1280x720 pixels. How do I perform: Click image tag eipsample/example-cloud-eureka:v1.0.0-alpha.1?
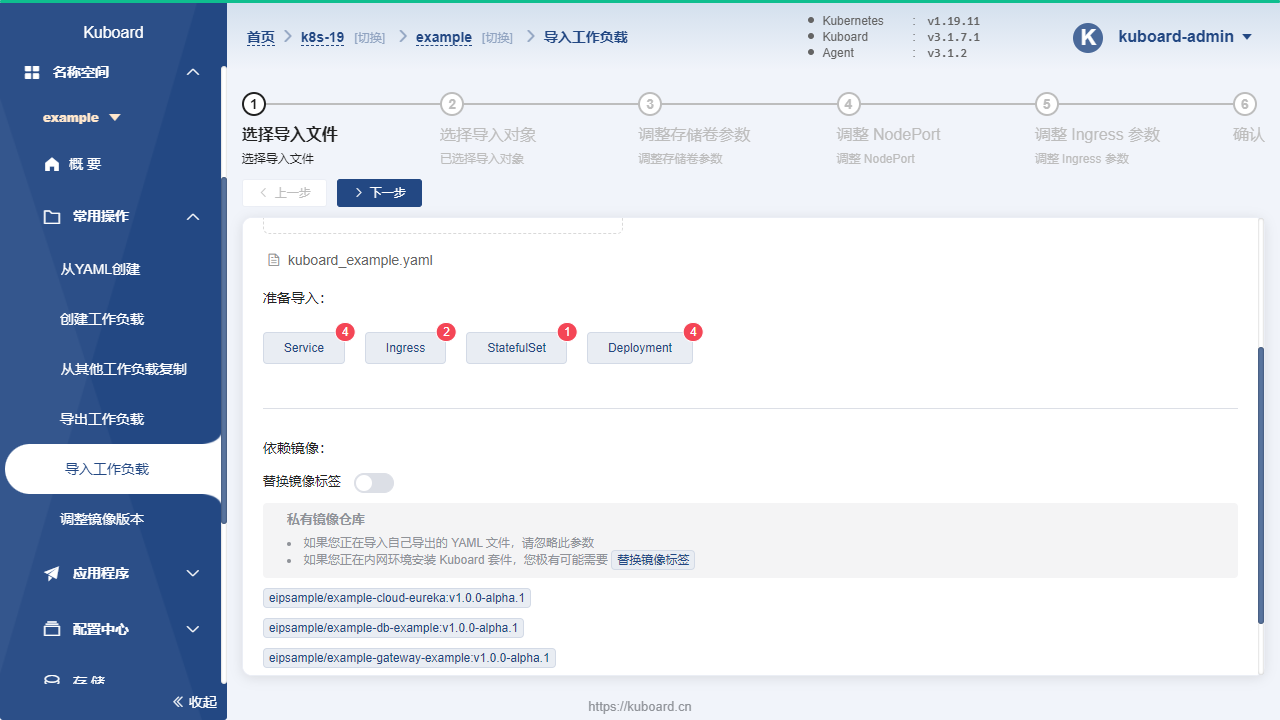point(396,598)
